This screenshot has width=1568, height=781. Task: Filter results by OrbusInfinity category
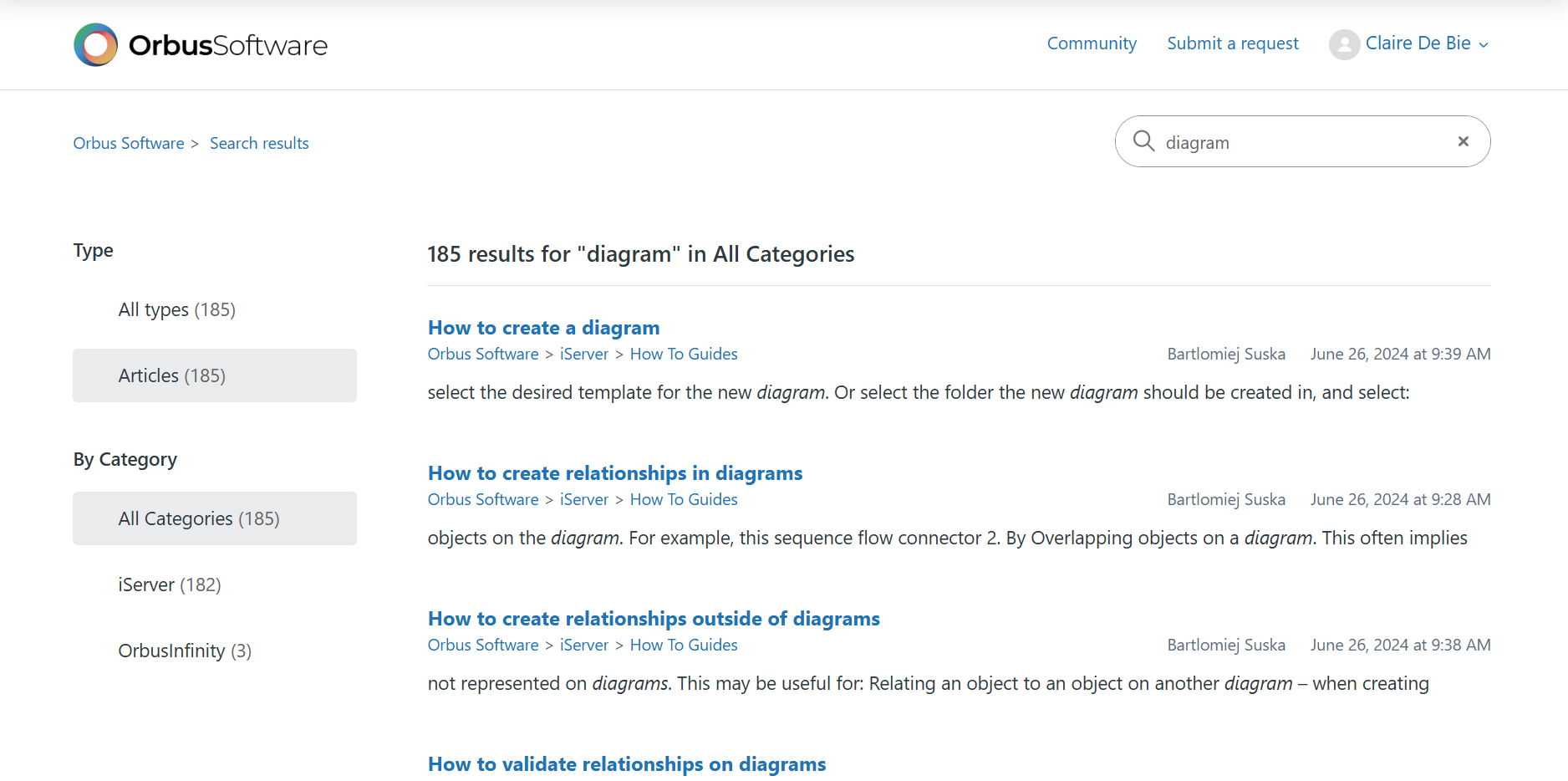point(185,651)
